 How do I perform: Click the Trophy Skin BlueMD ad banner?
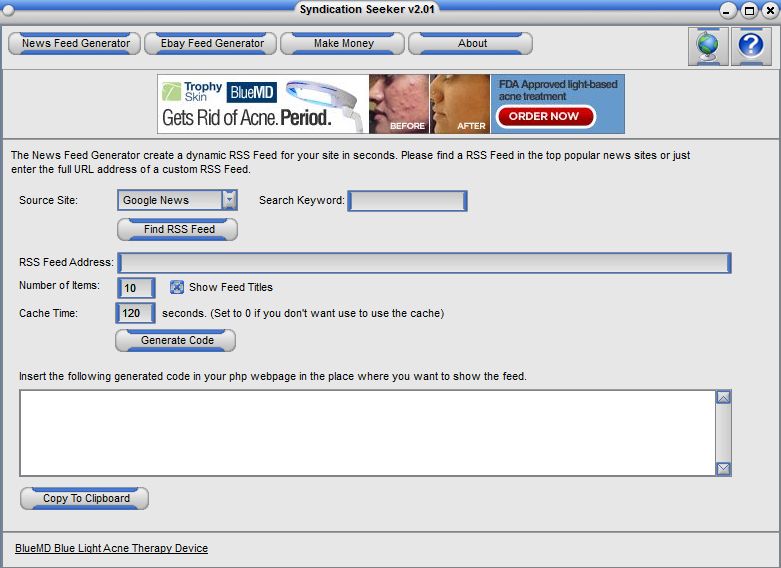pyautogui.click(x=391, y=104)
